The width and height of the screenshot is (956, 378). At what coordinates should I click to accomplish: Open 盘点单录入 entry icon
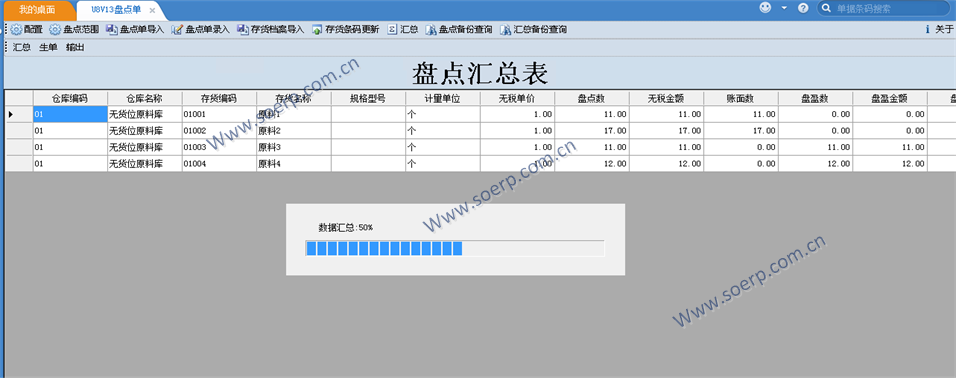177,29
